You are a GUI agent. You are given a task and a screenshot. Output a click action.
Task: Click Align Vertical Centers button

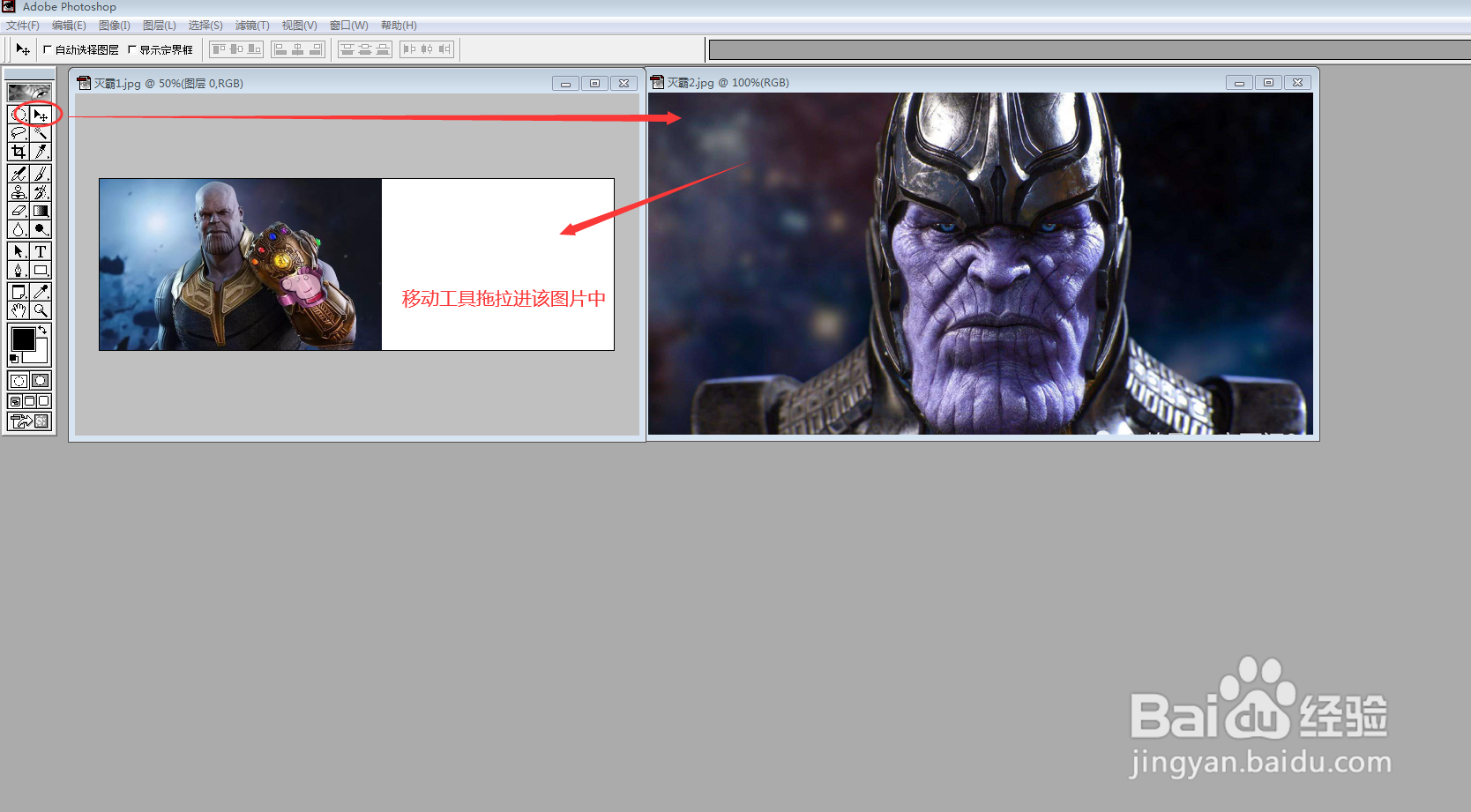pos(236,49)
